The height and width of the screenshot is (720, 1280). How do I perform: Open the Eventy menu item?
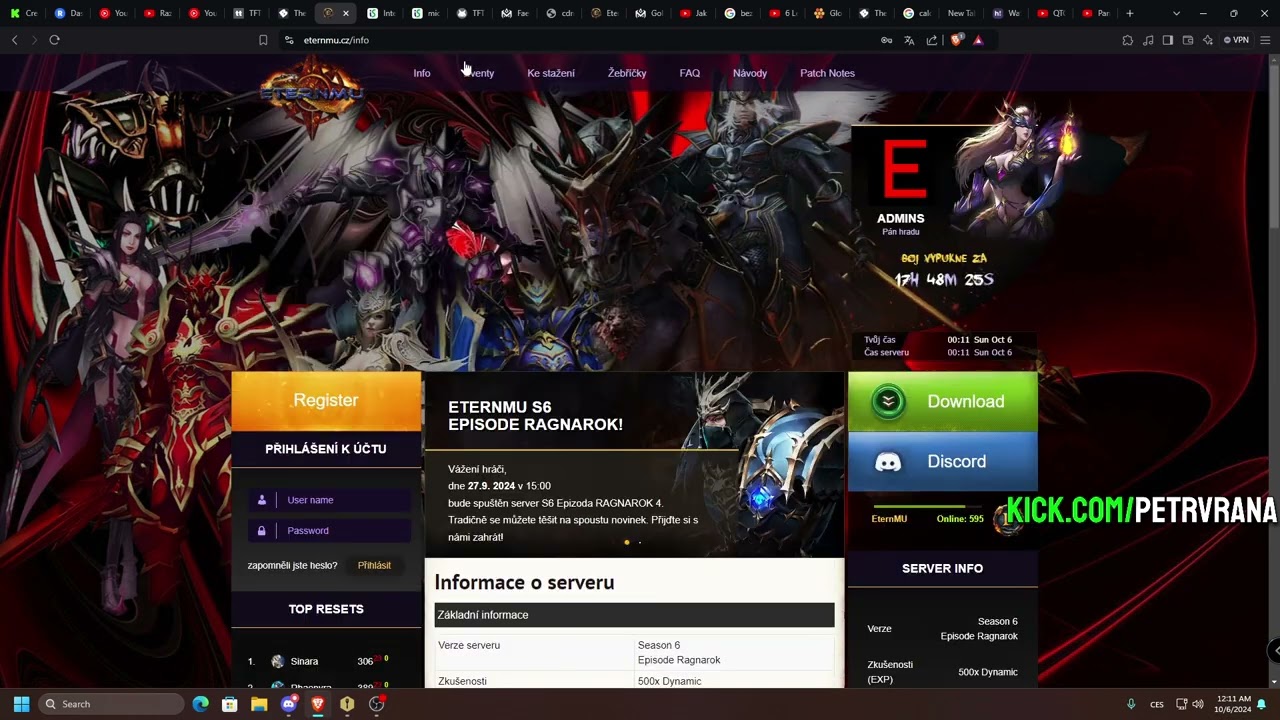coord(479,73)
